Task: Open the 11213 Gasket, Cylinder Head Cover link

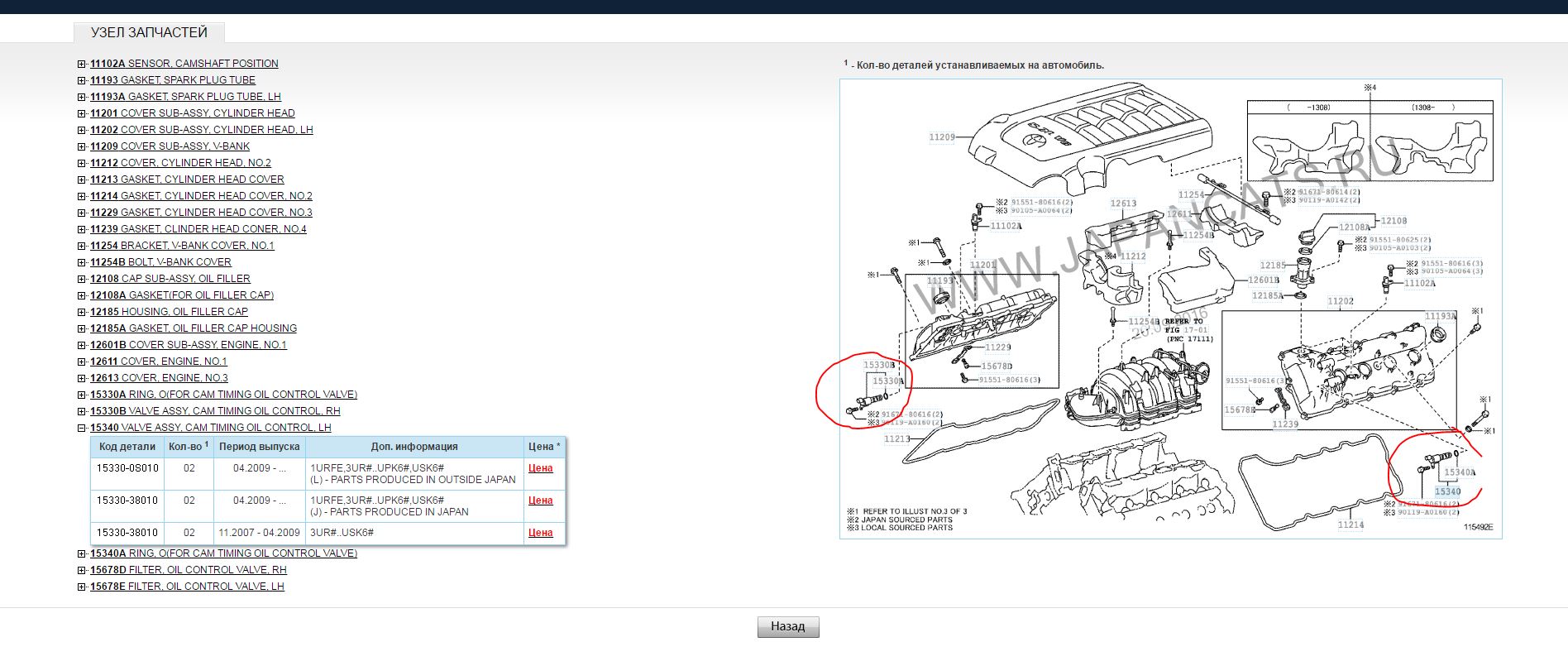Action: tap(187, 180)
